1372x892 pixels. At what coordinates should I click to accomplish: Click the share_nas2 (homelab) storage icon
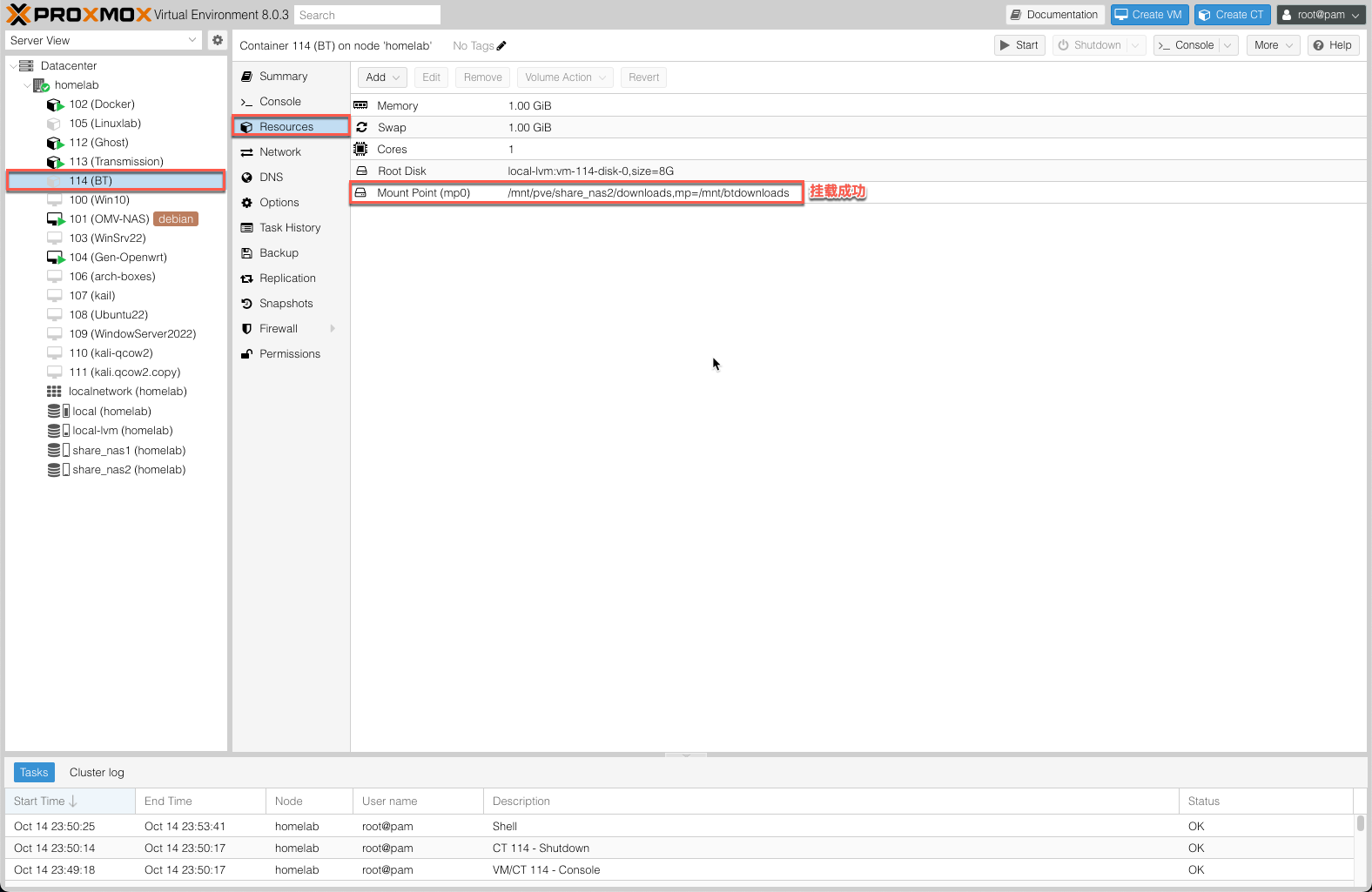click(58, 470)
